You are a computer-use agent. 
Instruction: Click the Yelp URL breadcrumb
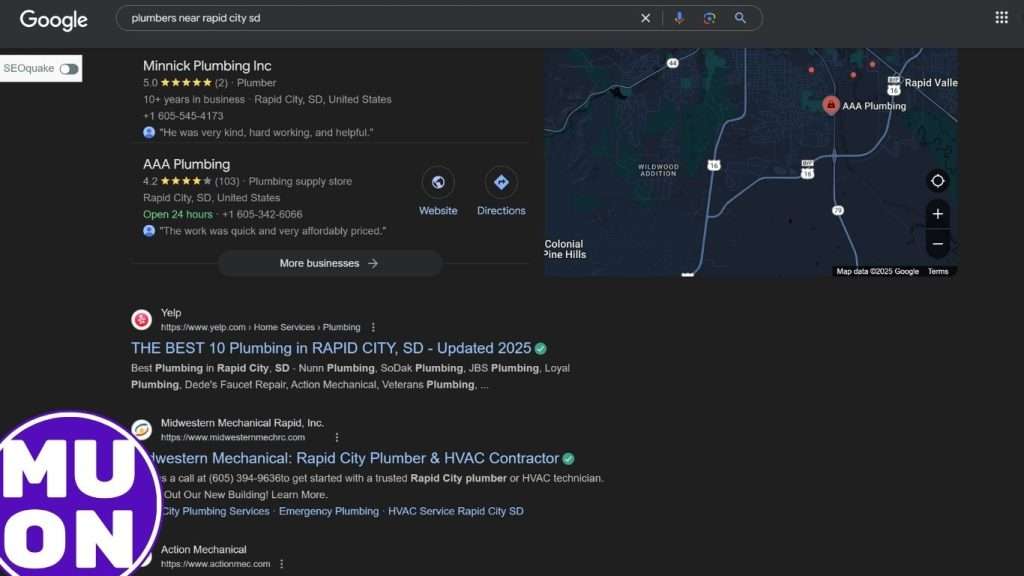coord(261,327)
